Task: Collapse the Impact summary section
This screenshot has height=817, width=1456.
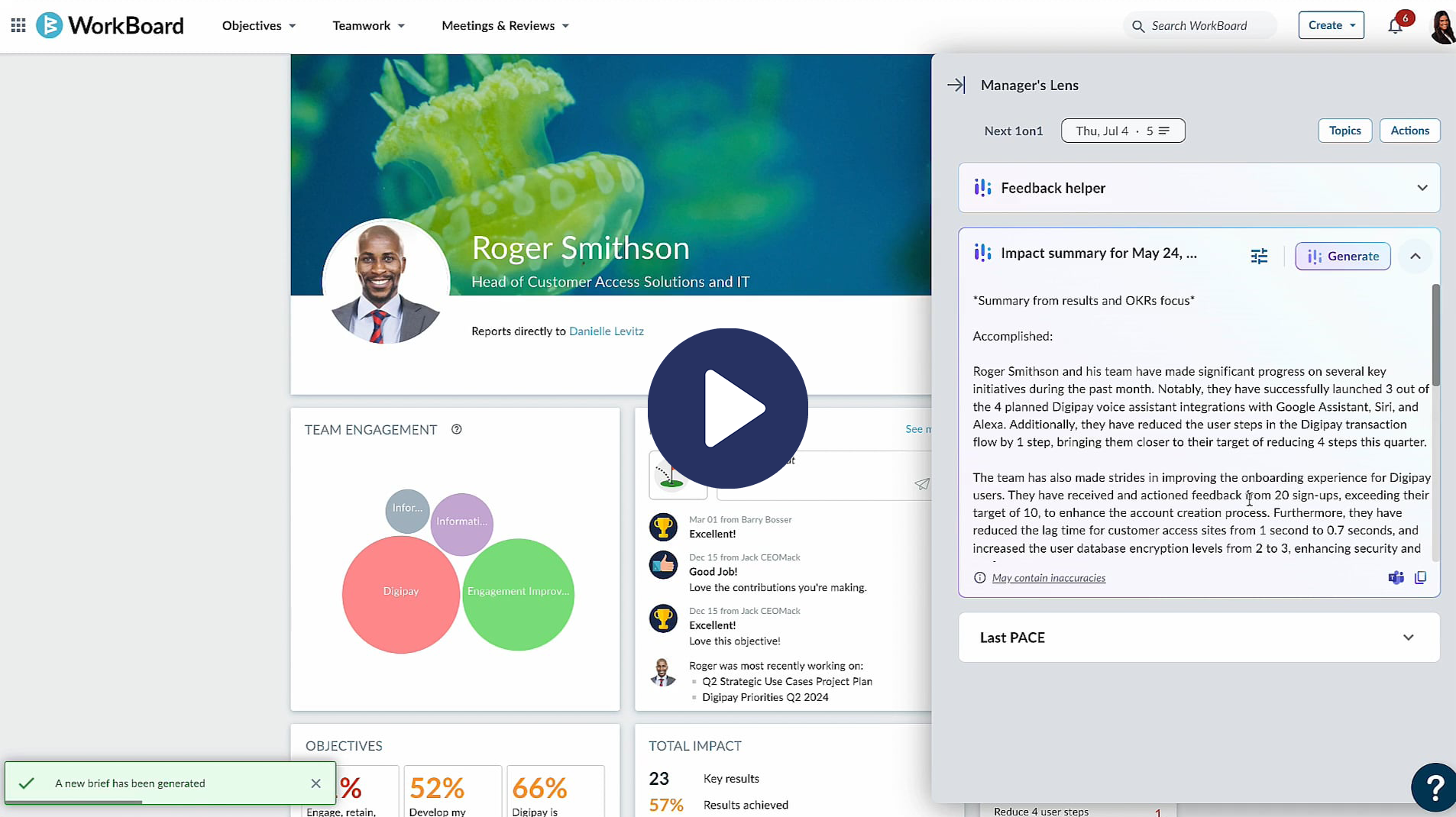Action: click(1415, 256)
